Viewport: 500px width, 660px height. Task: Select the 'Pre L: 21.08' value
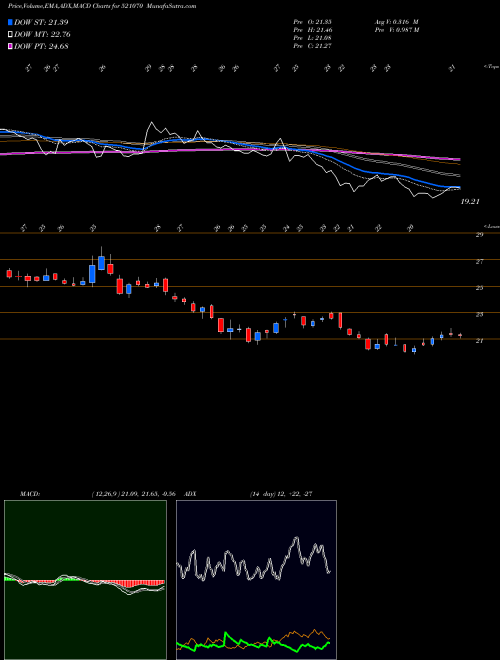coord(312,38)
